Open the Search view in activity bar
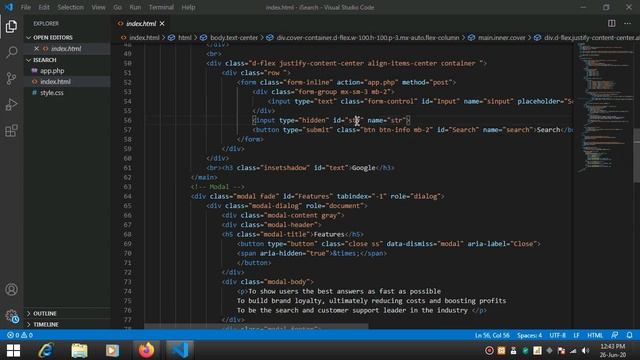Screen dimensions: 640x360 tap(11, 52)
